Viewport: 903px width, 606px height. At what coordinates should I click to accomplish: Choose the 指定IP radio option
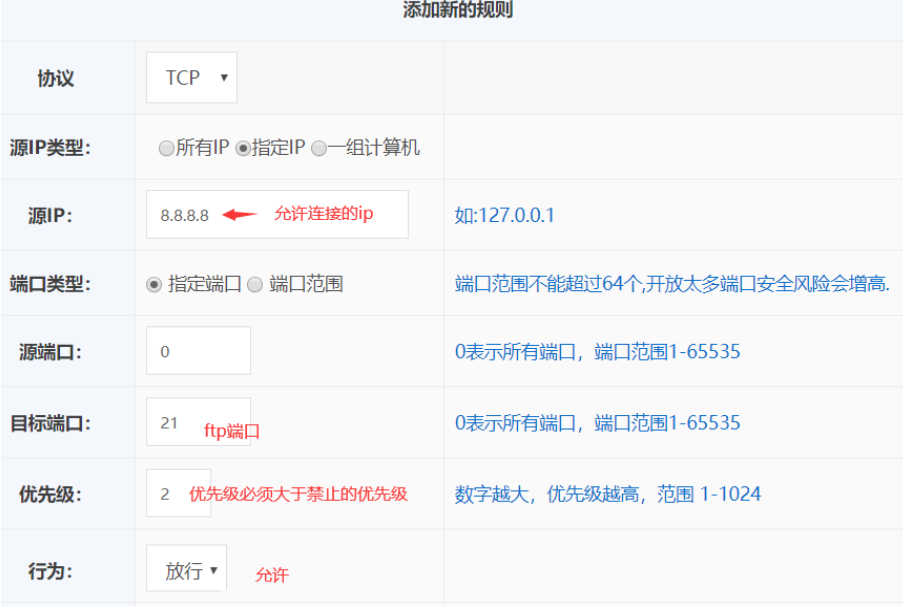(x=243, y=148)
